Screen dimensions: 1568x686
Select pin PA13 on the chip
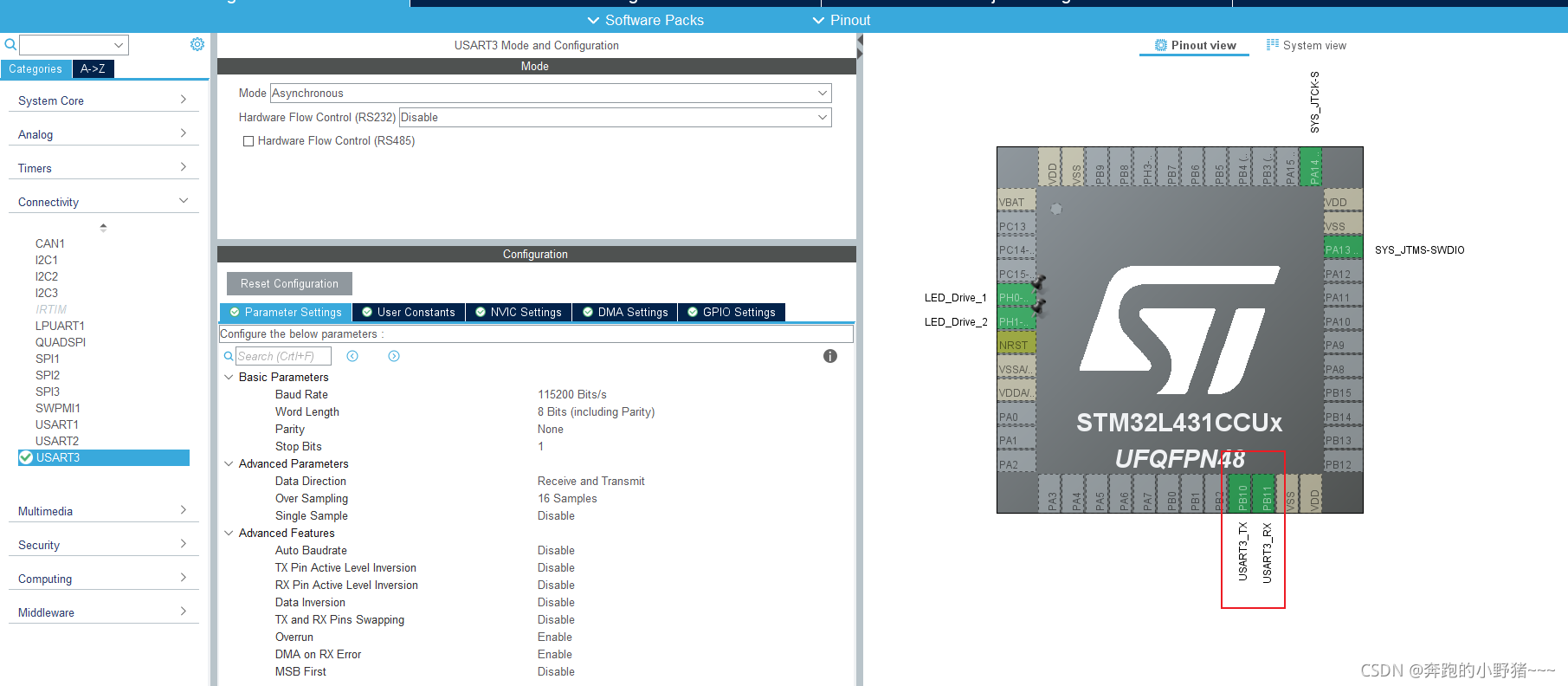(x=1343, y=249)
